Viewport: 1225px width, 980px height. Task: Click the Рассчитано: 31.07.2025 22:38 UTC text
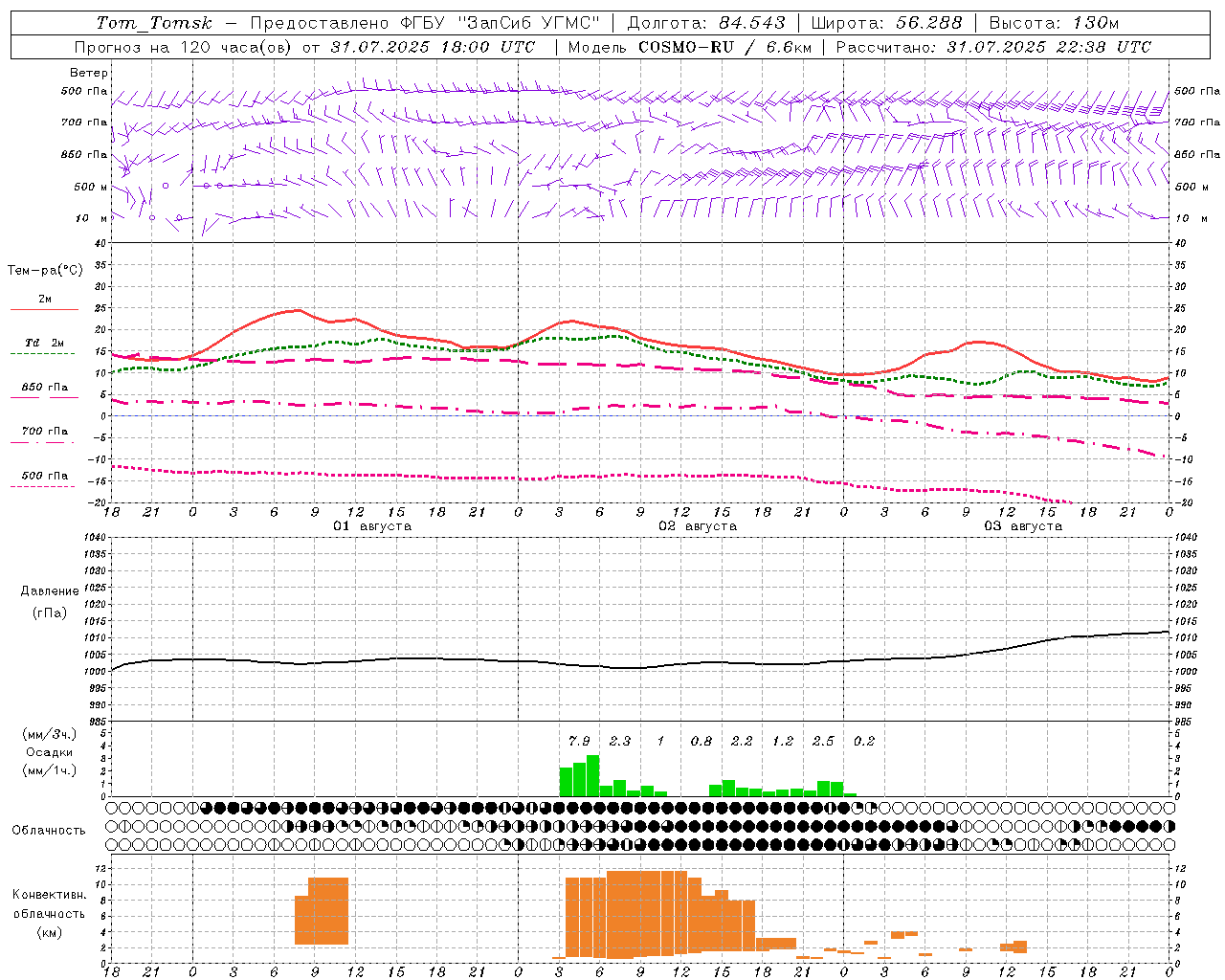pyautogui.click(x=993, y=47)
